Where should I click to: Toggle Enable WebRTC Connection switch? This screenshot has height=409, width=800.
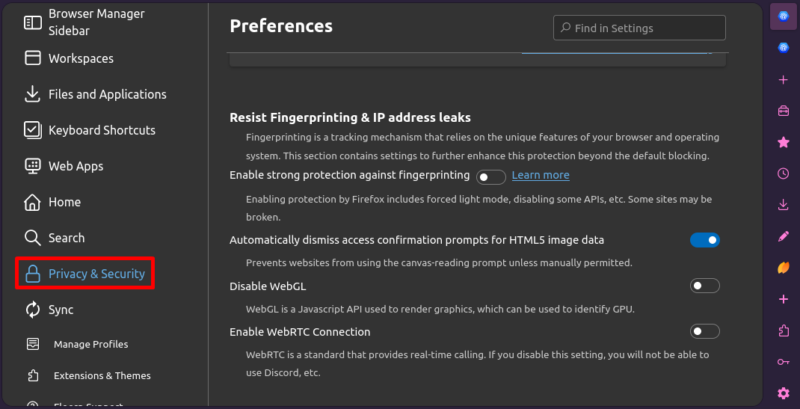click(x=704, y=331)
